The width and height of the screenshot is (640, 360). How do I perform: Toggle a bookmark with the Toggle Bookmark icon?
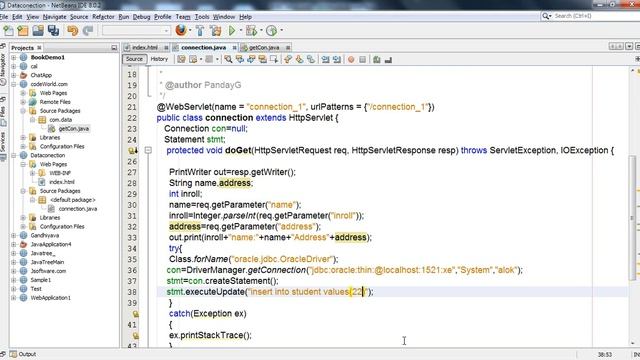coord(311,60)
